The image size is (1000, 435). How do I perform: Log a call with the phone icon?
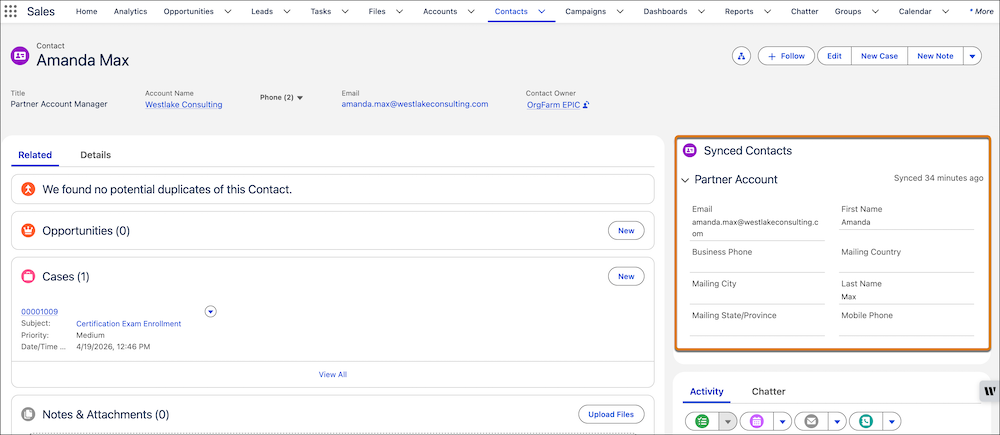click(x=866, y=421)
